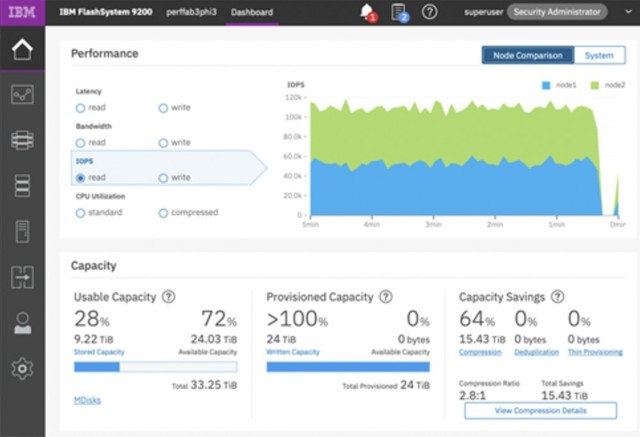The image size is (640, 437).
Task: Click the View Compression Details button
Action: [x=540, y=411]
